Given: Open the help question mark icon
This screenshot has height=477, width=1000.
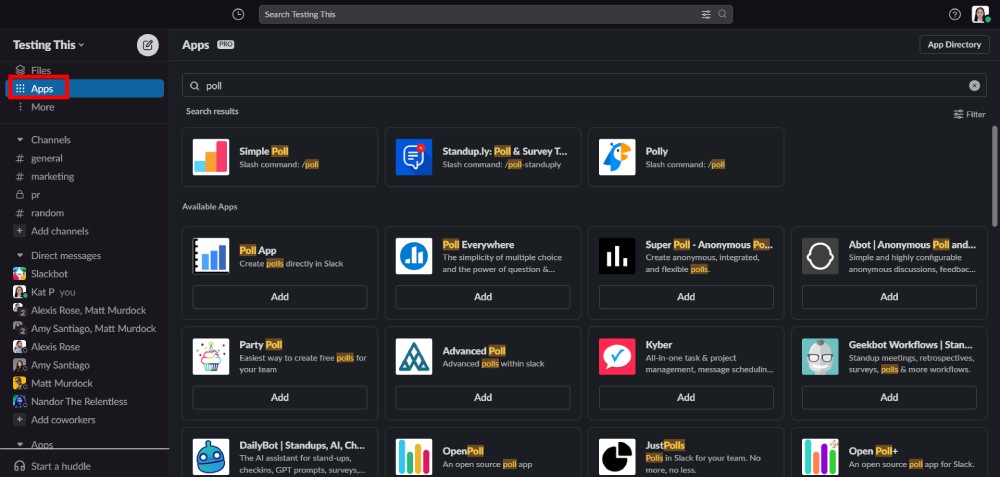Looking at the screenshot, I should tap(955, 14).
